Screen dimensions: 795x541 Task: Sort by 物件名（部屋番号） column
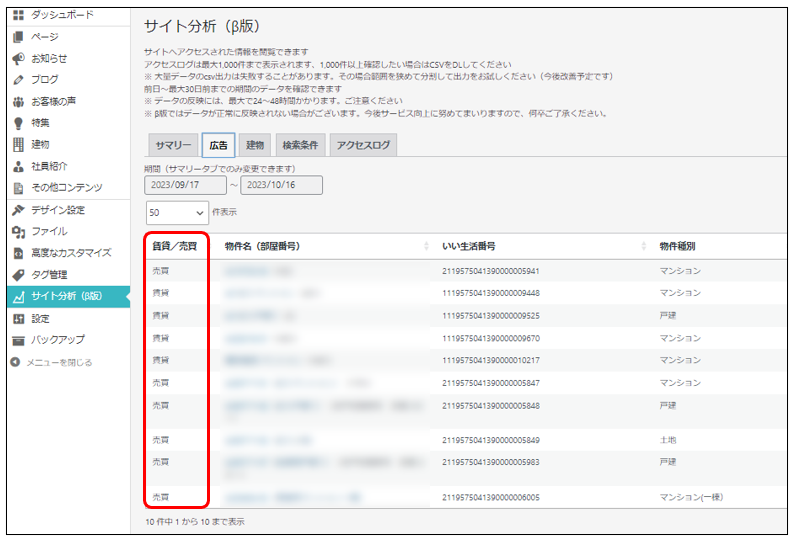click(262, 246)
